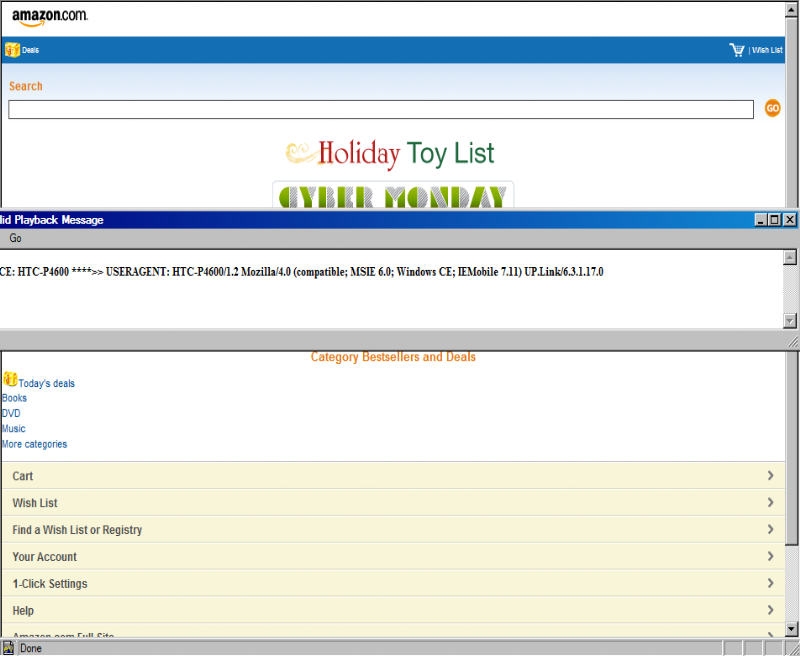Click the browser page scroll up arrow
The image size is (800, 656).
coord(791,10)
